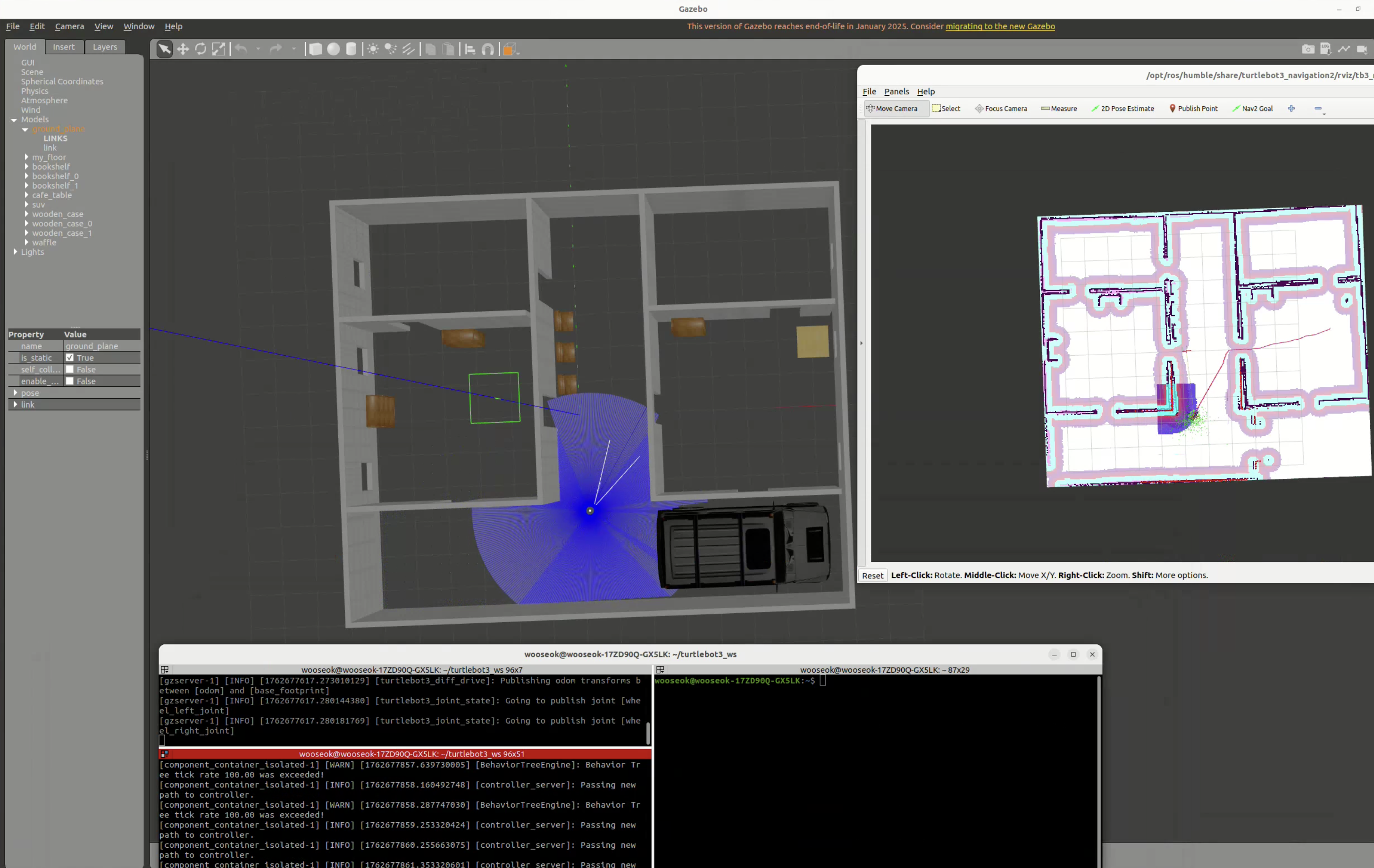This screenshot has height=868, width=1374.
Task: Insert a box shape
Action: pos(315,49)
